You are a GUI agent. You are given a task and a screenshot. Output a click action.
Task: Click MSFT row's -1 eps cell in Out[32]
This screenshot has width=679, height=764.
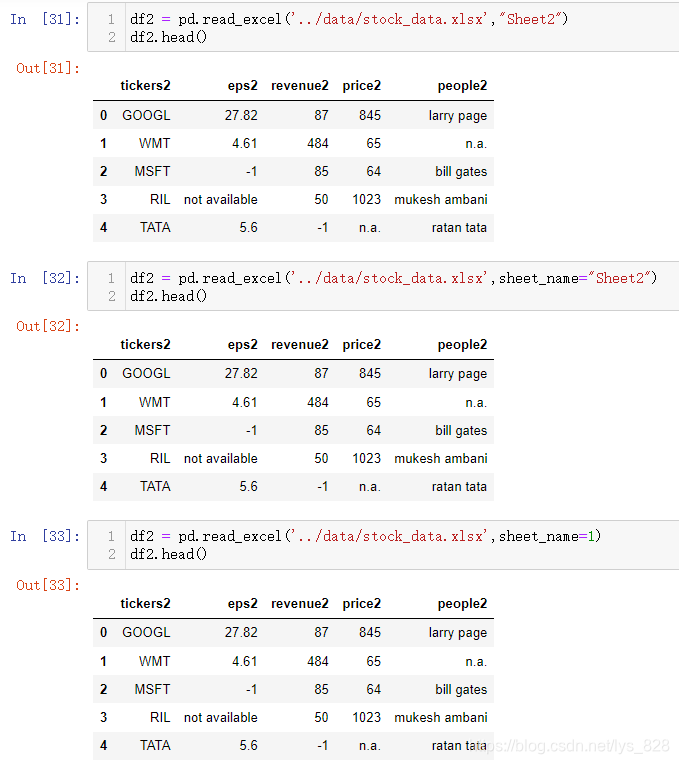tap(251, 430)
